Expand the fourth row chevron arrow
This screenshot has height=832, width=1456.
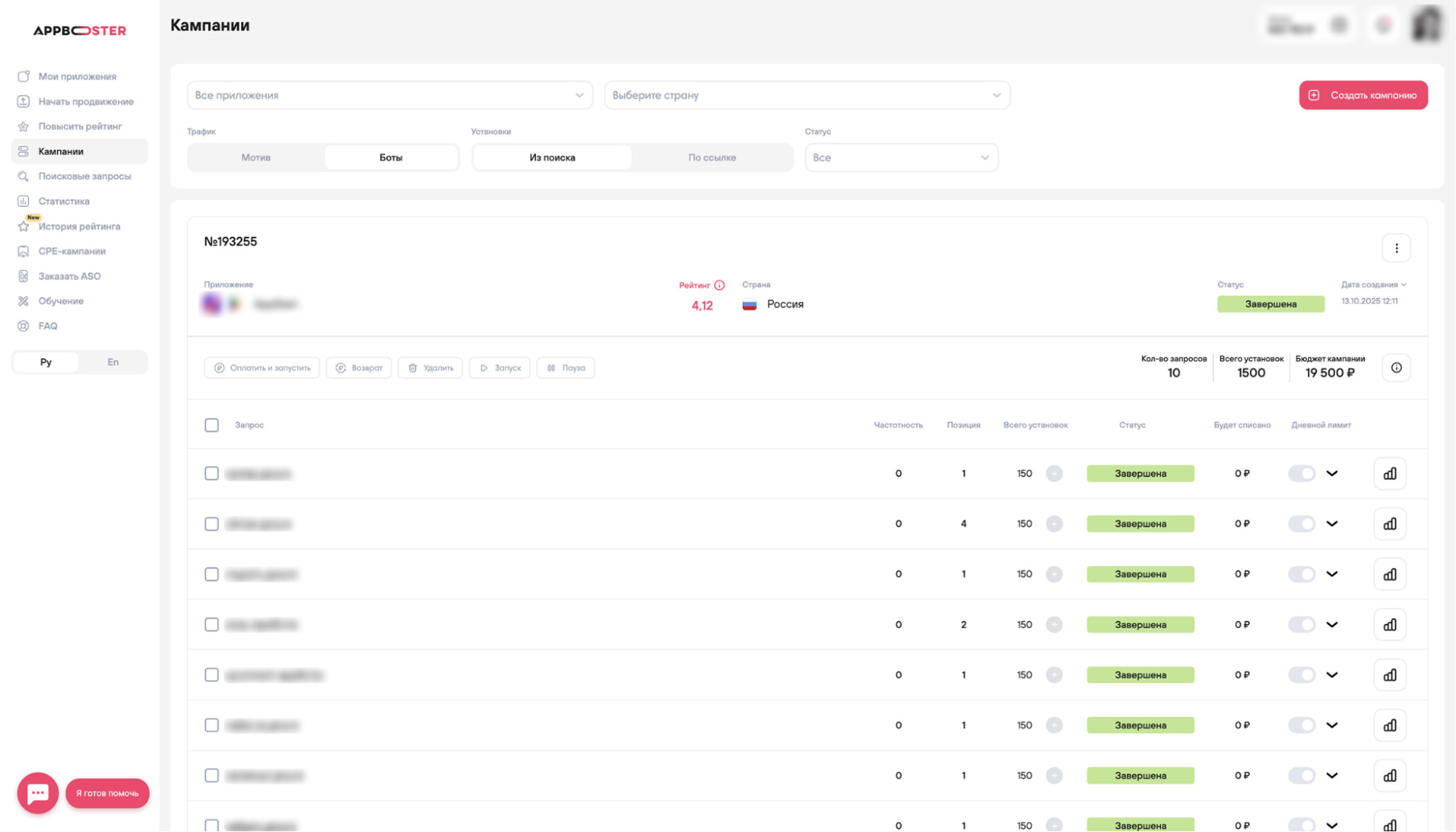tap(1331, 624)
